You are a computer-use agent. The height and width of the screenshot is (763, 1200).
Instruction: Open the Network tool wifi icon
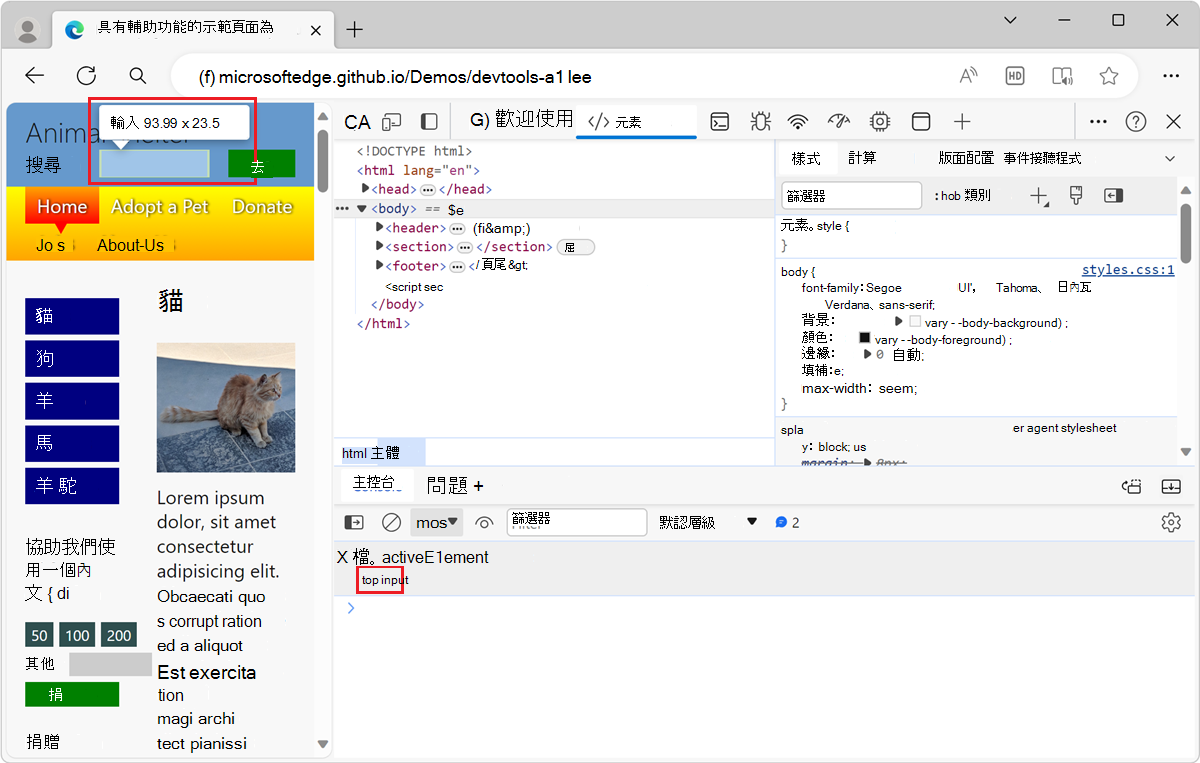[x=797, y=121]
